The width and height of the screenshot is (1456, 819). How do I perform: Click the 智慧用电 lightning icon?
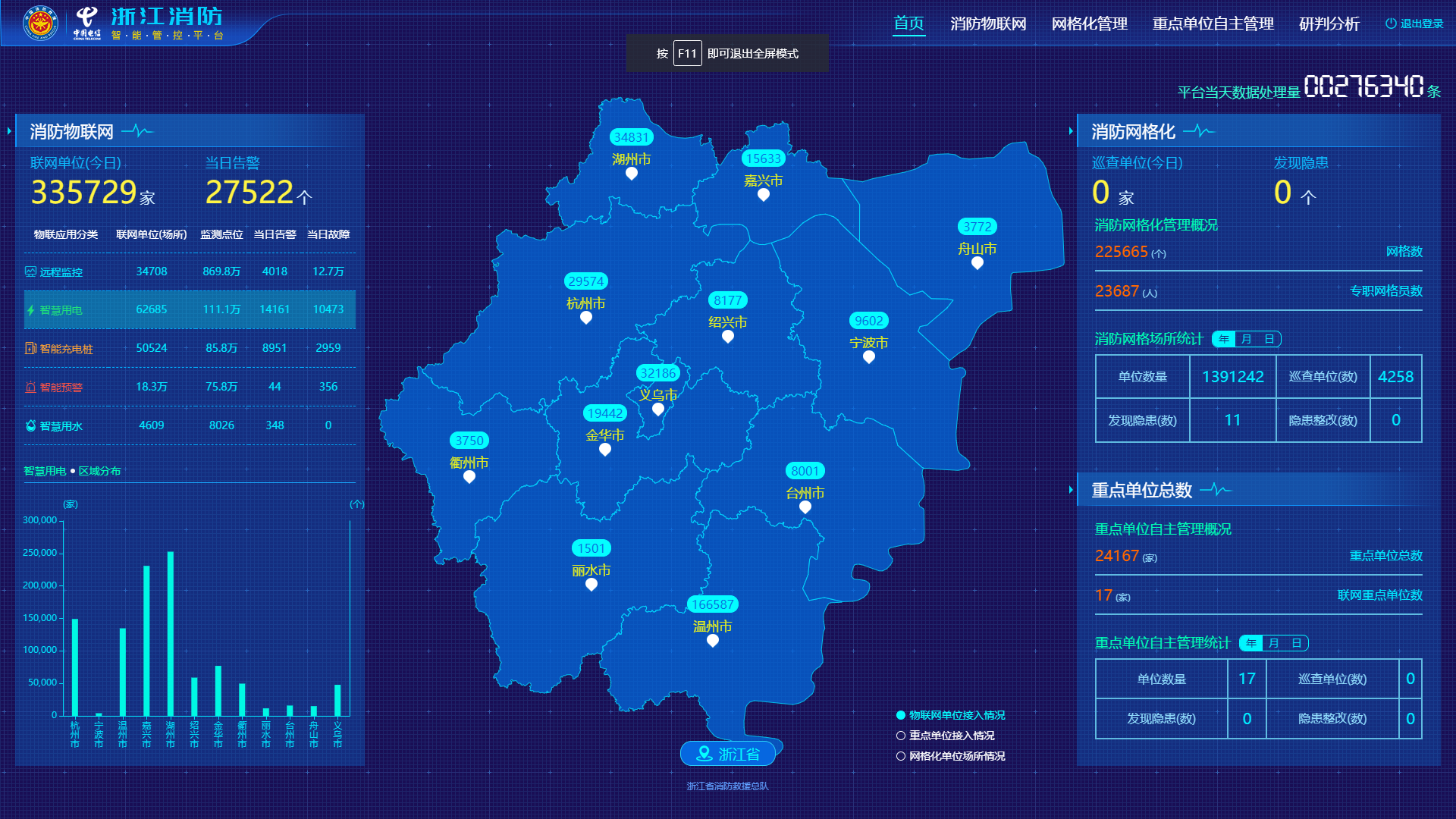[x=30, y=310]
